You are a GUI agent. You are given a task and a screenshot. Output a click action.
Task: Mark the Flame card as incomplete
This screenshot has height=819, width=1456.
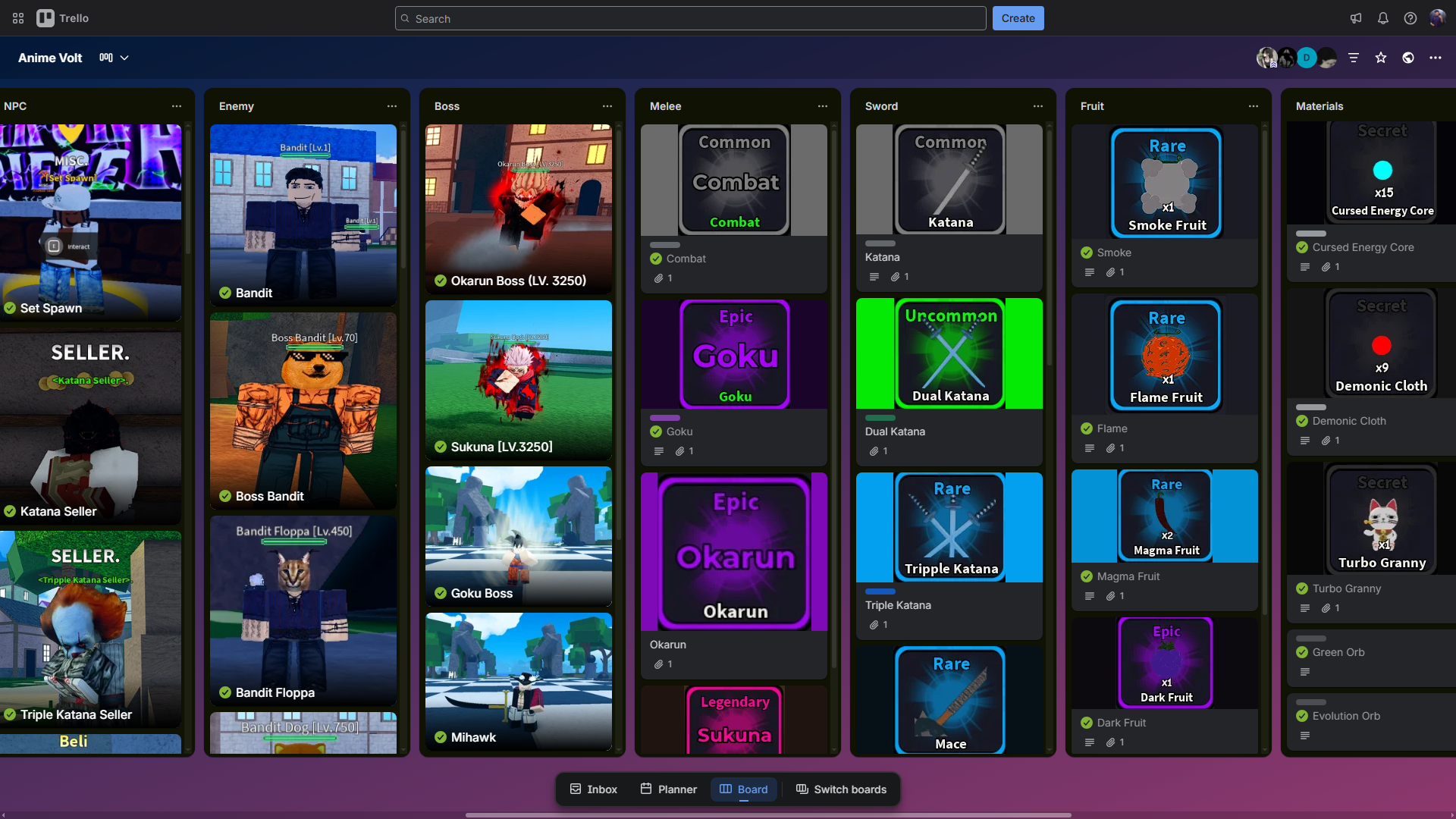pyautogui.click(x=1085, y=428)
